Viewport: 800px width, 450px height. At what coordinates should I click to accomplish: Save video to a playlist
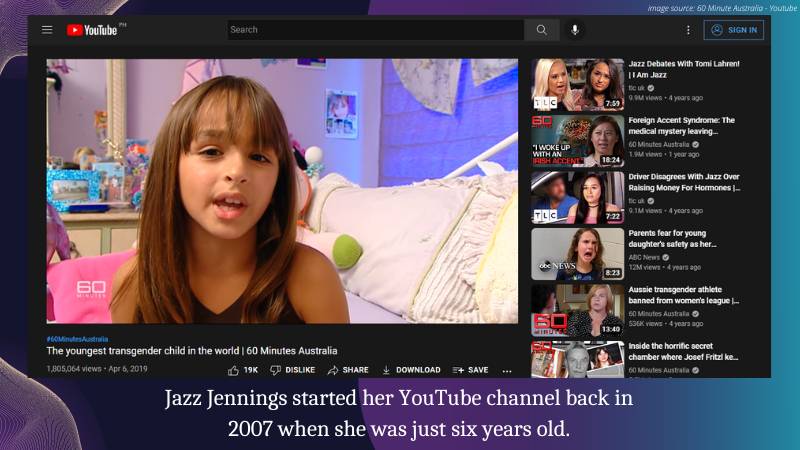point(471,370)
